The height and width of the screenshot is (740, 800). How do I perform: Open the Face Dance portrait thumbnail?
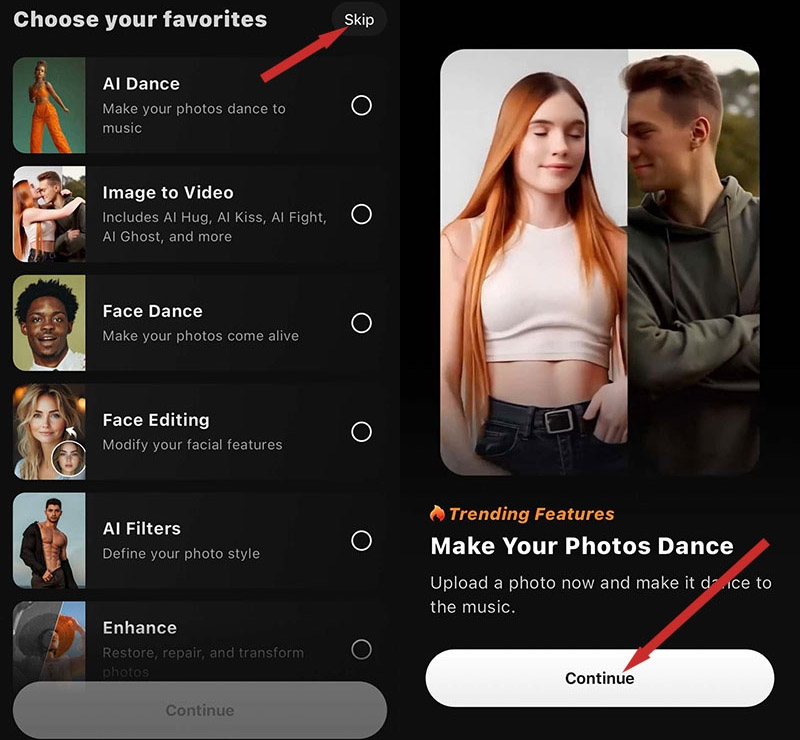pyautogui.click(x=49, y=323)
